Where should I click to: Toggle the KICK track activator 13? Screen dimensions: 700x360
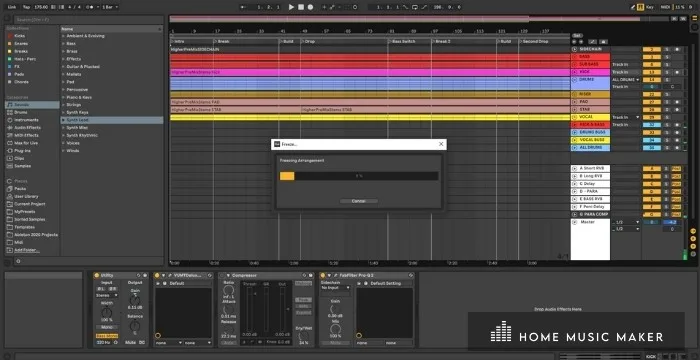pyautogui.click(x=651, y=72)
